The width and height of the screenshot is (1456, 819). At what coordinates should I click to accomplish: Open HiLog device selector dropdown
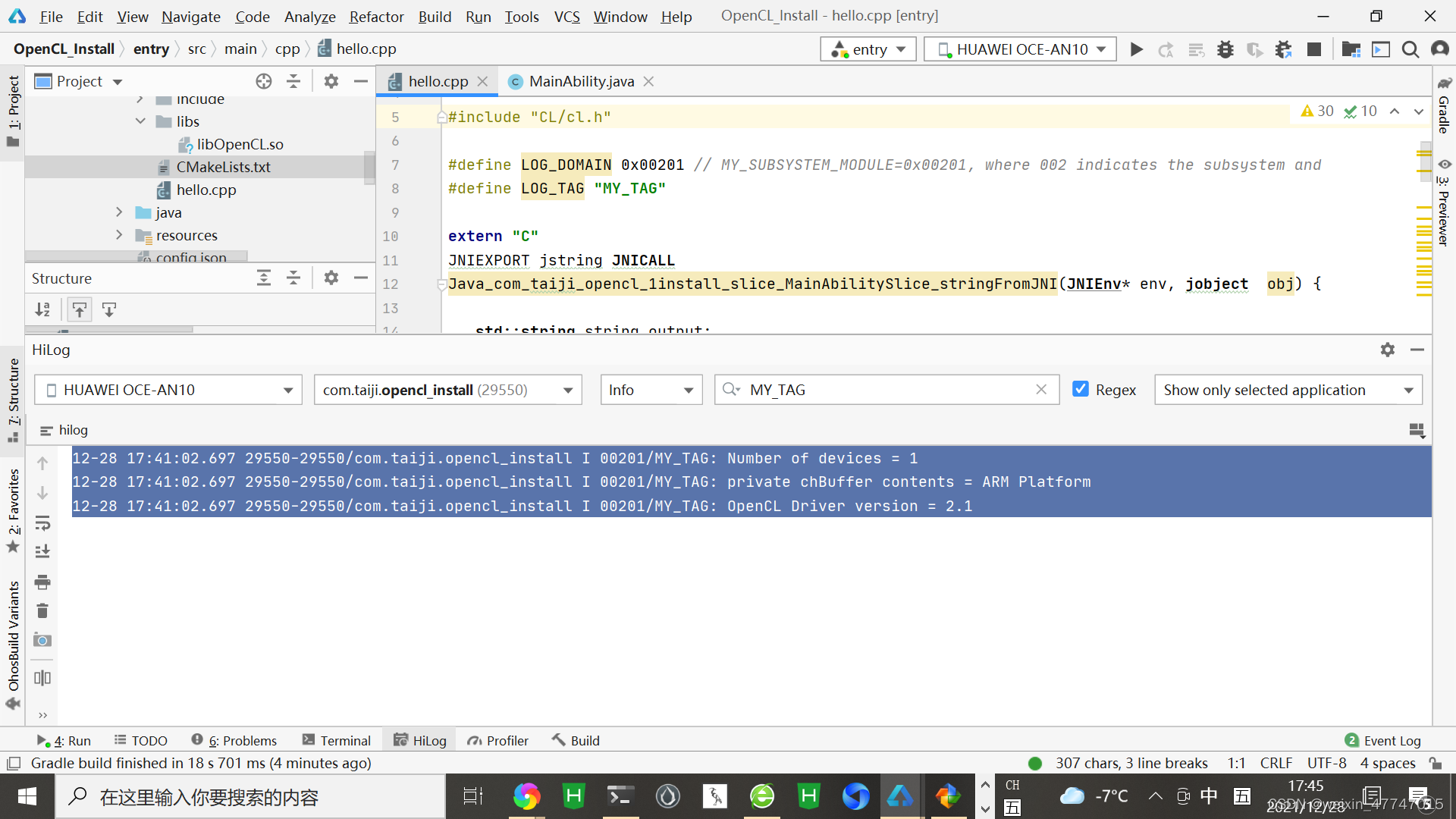pyautogui.click(x=168, y=390)
